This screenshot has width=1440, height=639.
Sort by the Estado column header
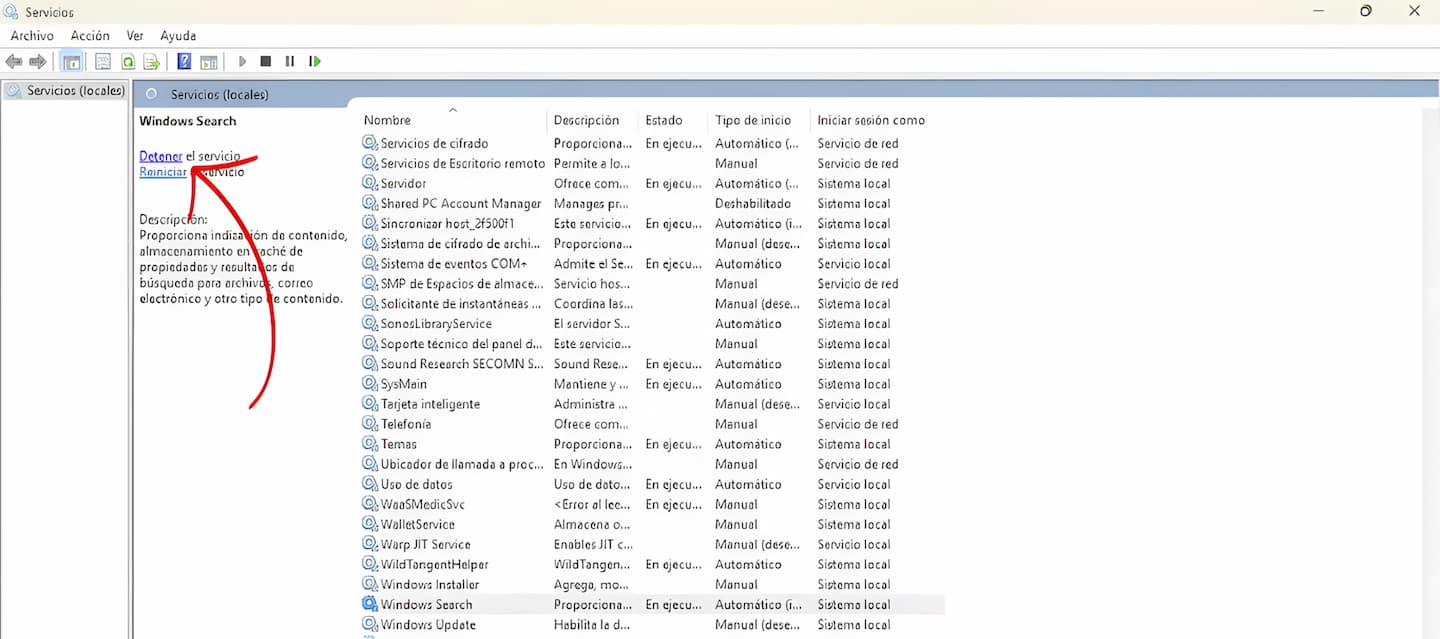coord(664,120)
